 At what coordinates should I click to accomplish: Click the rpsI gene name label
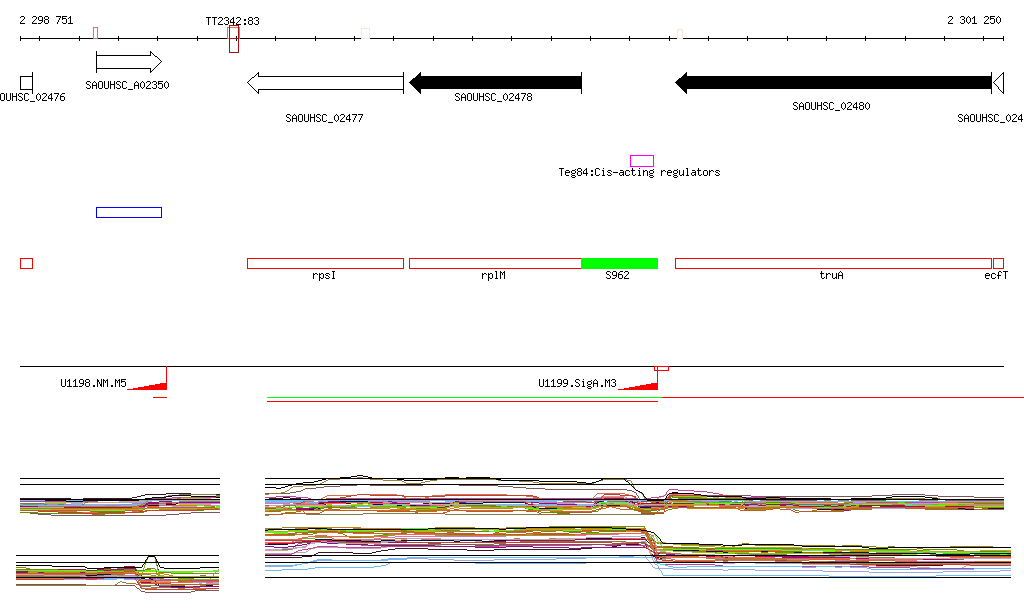pos(324,275)
